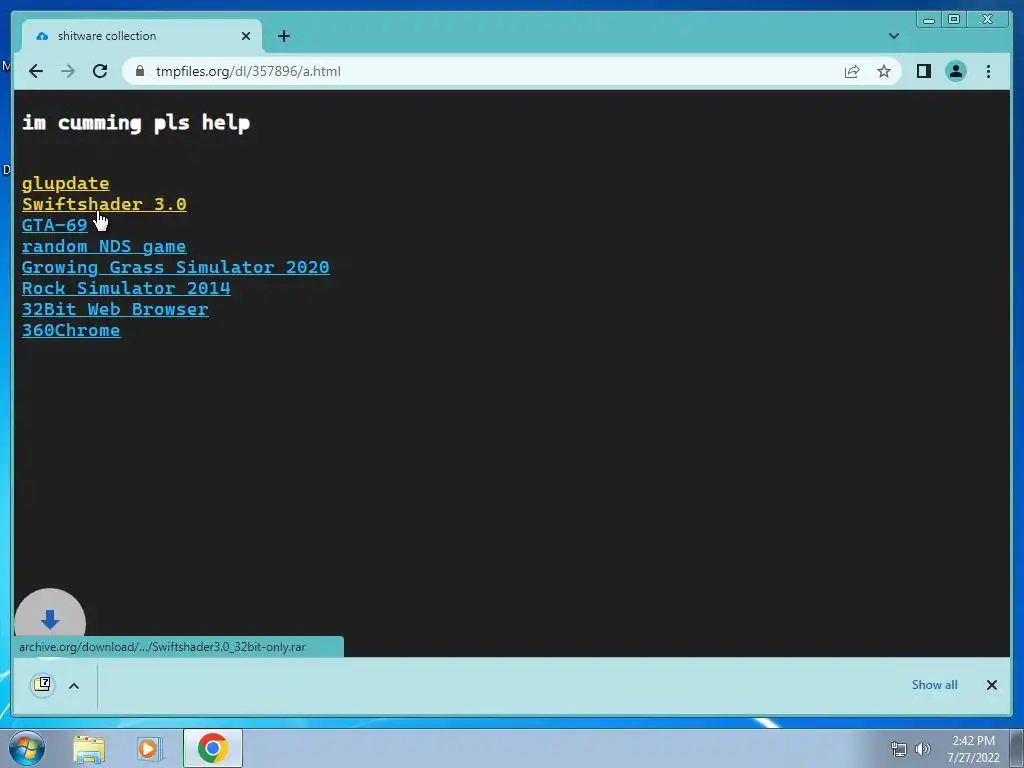1024x768 pixels.
Task: Bookmark this tab with the star icon
Action: 884,71
